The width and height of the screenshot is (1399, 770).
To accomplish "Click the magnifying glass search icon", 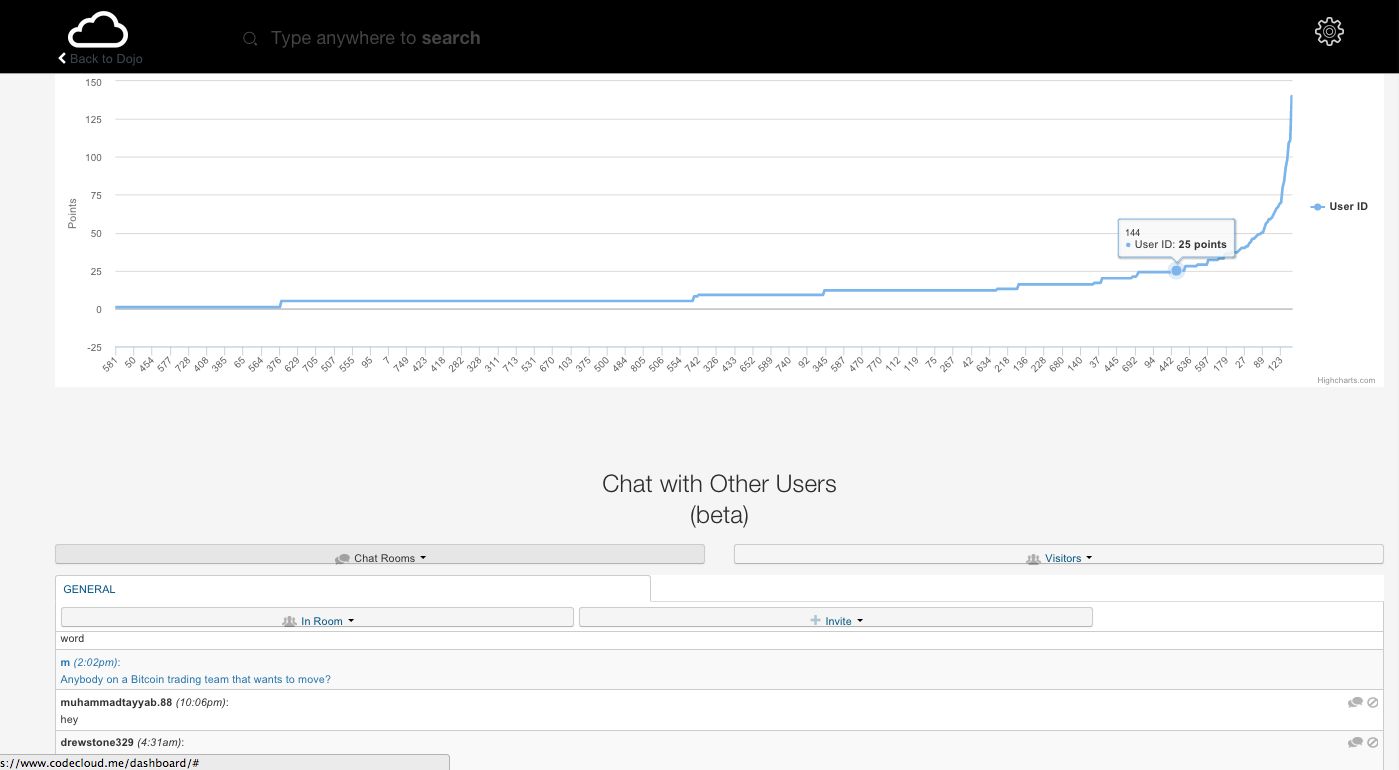I will click(249, 38).
